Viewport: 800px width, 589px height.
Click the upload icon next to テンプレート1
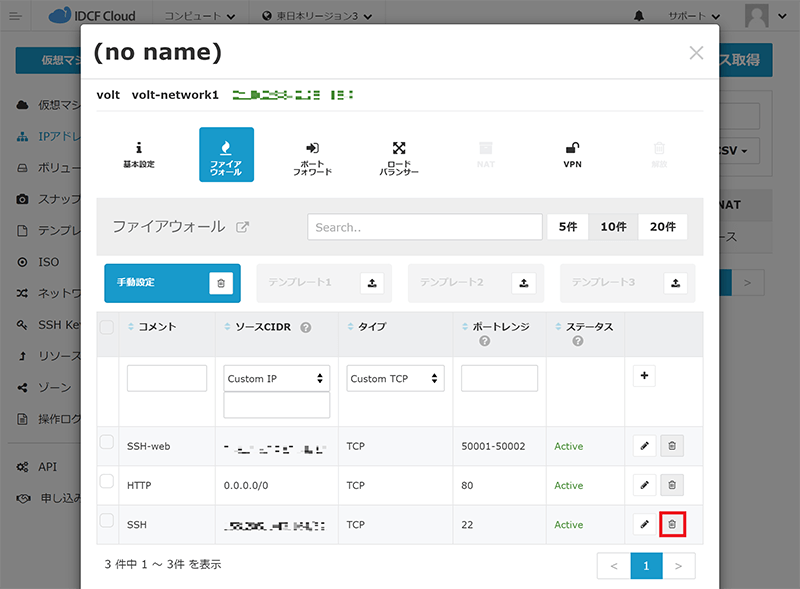(372, 283)
